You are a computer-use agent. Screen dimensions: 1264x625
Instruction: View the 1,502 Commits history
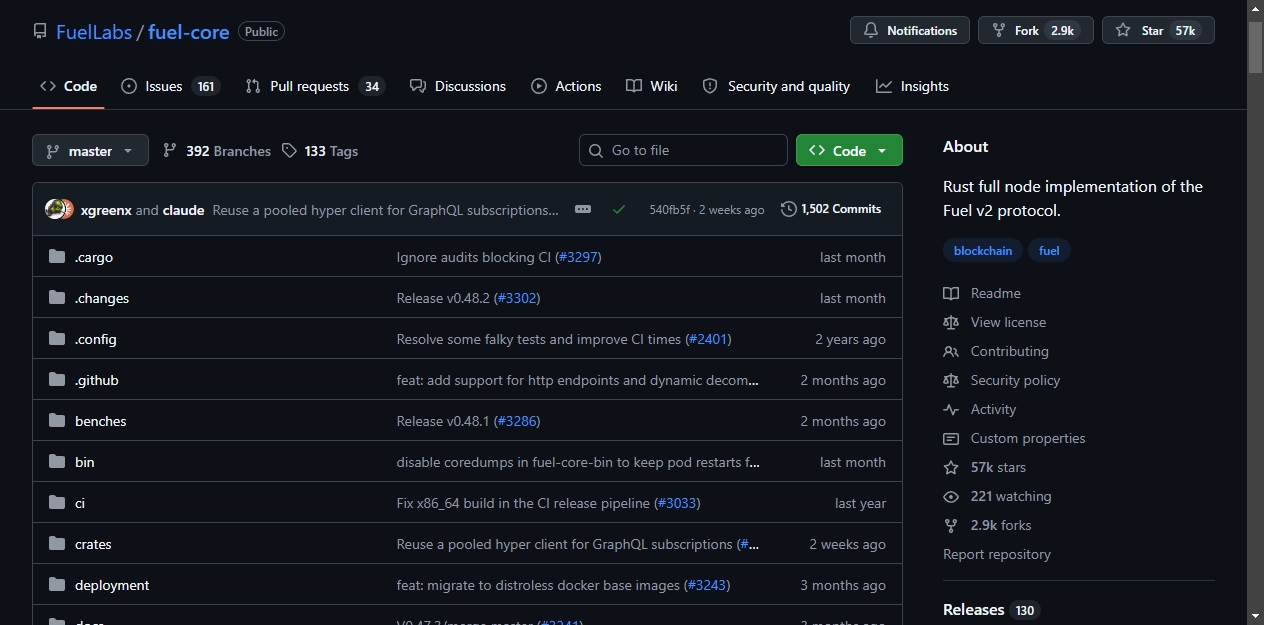coord(831,209)
